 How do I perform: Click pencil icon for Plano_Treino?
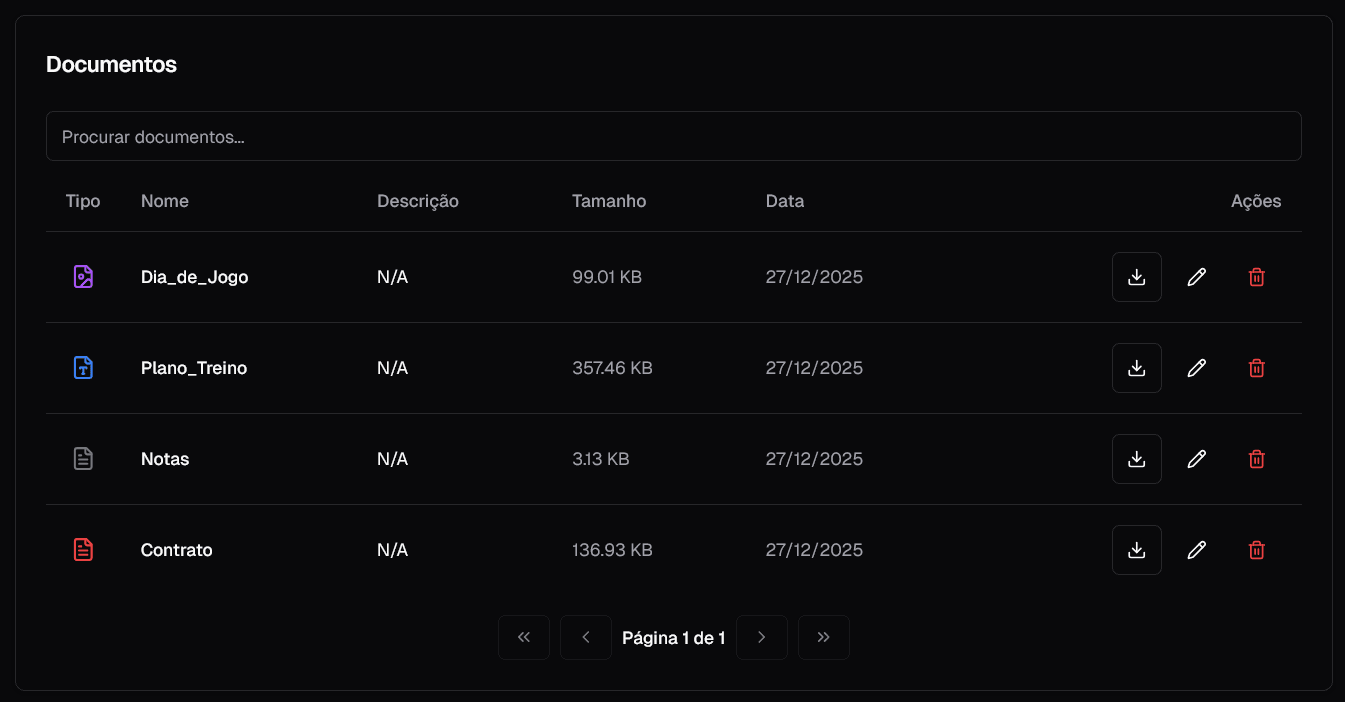pyautogui.click(x=1196, y=368)
